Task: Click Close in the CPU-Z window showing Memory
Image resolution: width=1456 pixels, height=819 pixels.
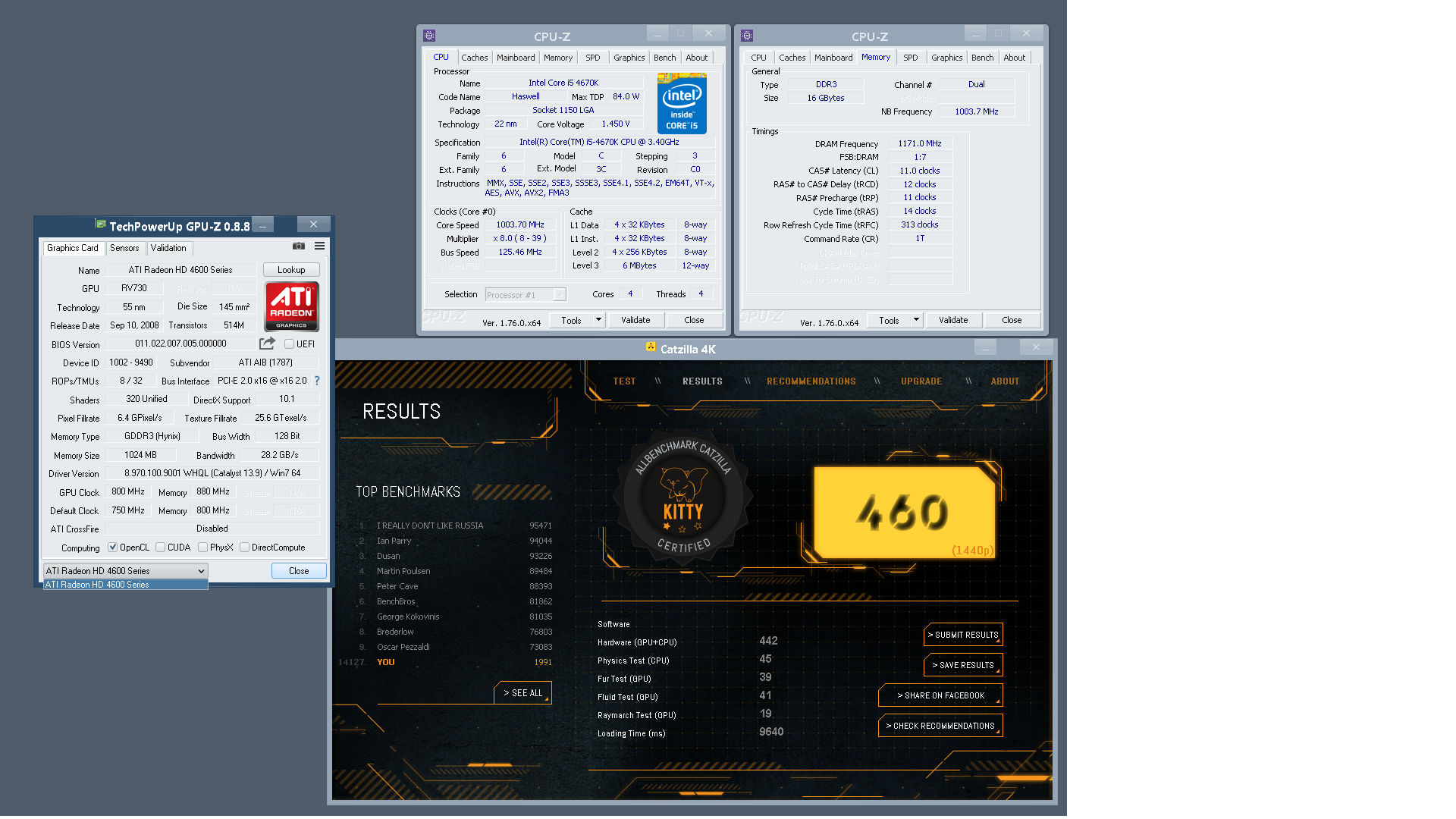Action: 1012,320
